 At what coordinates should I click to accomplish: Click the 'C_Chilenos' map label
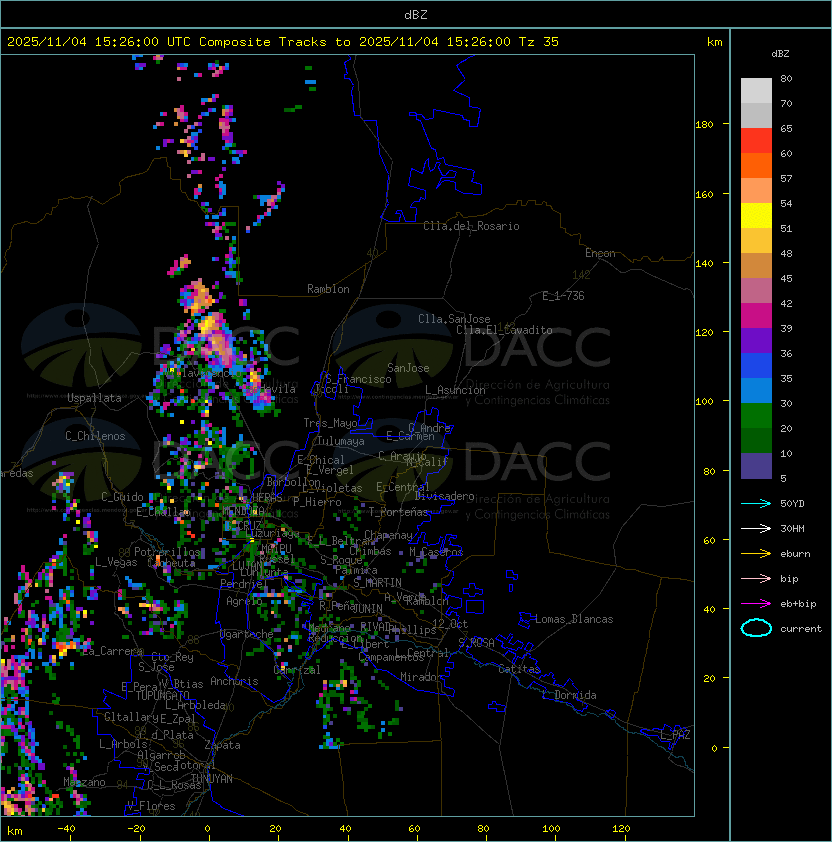95,436
